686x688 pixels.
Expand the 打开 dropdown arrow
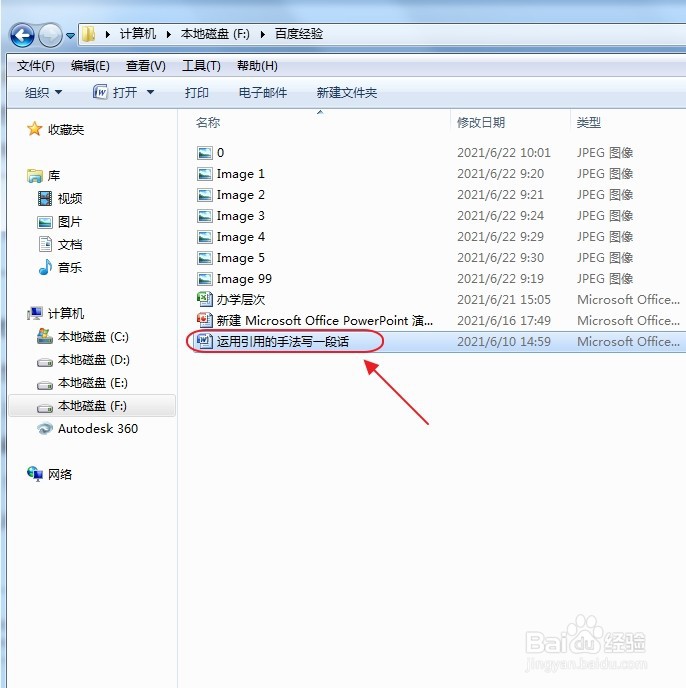[x=151, y=92]
